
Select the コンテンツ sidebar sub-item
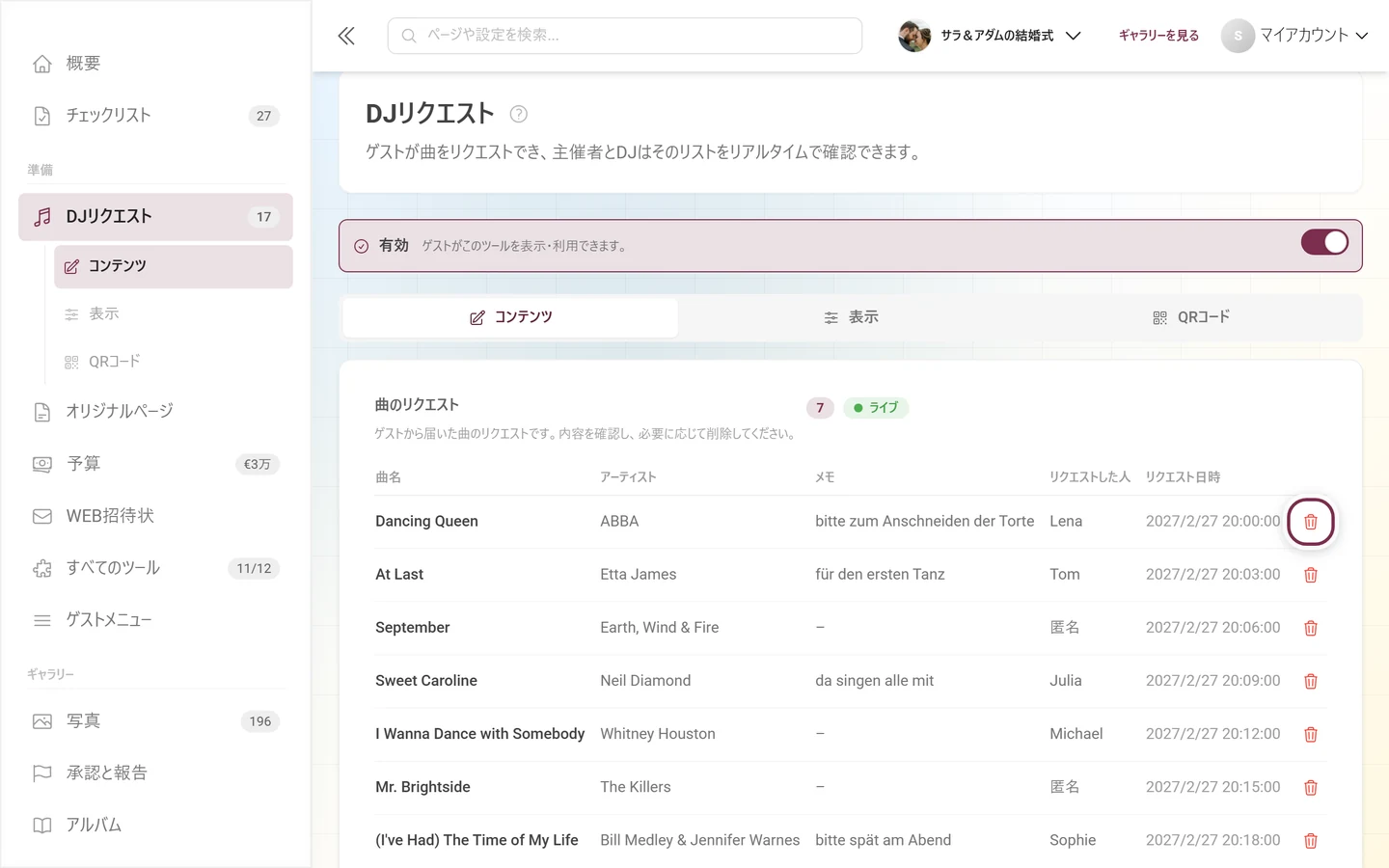174,266
